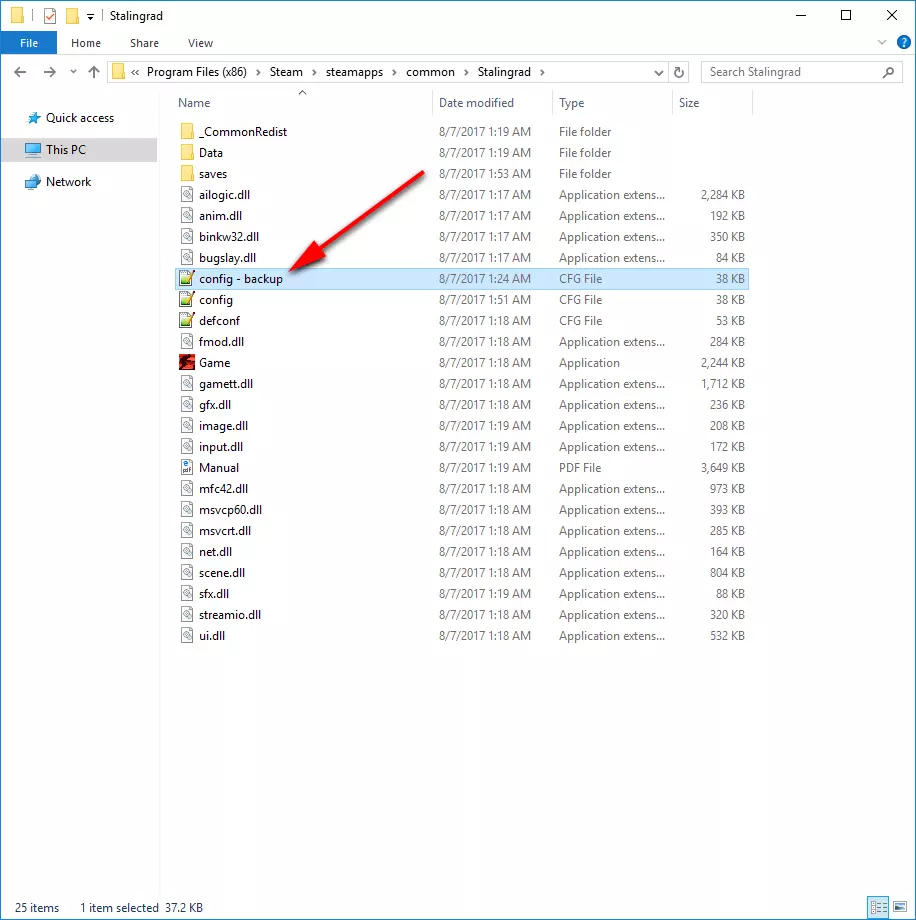916x920 pixels.
Task: Select the mfc42.dll file name
Action: (x=223, y=489)
